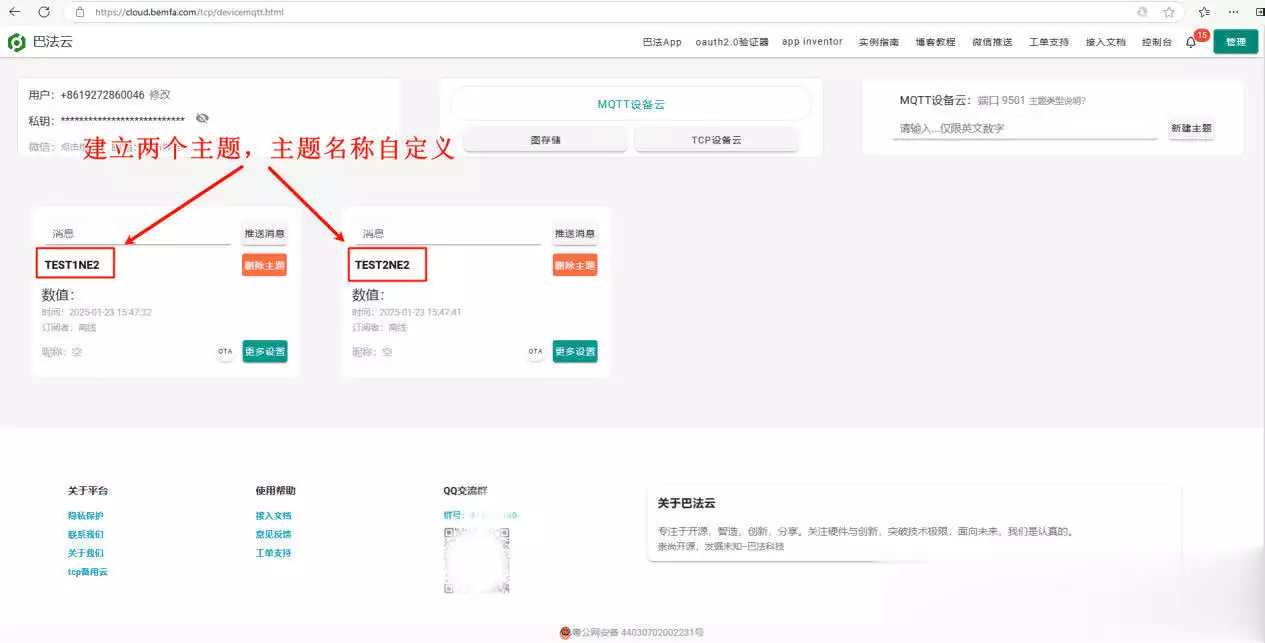This screenshot has width=1265, height=643.
Task: Open the 关于我们 footer link
Action: click(85, 553)
